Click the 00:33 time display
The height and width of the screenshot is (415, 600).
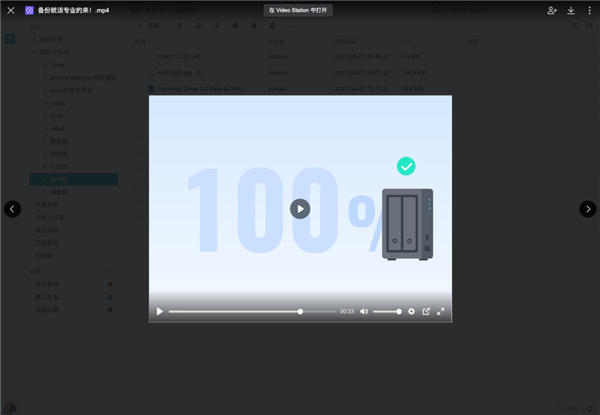pyautogui.click(x=347, y=311)
